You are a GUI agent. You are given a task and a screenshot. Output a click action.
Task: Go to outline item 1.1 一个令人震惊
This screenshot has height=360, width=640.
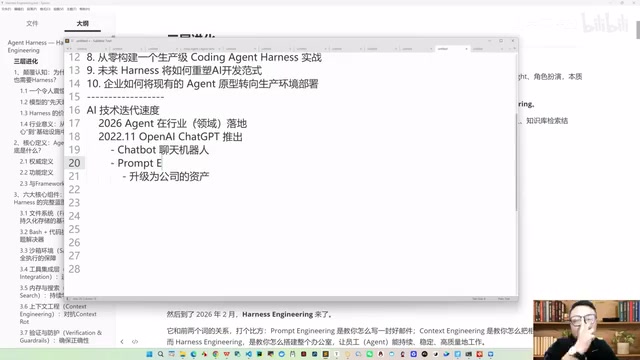point(42,91)
